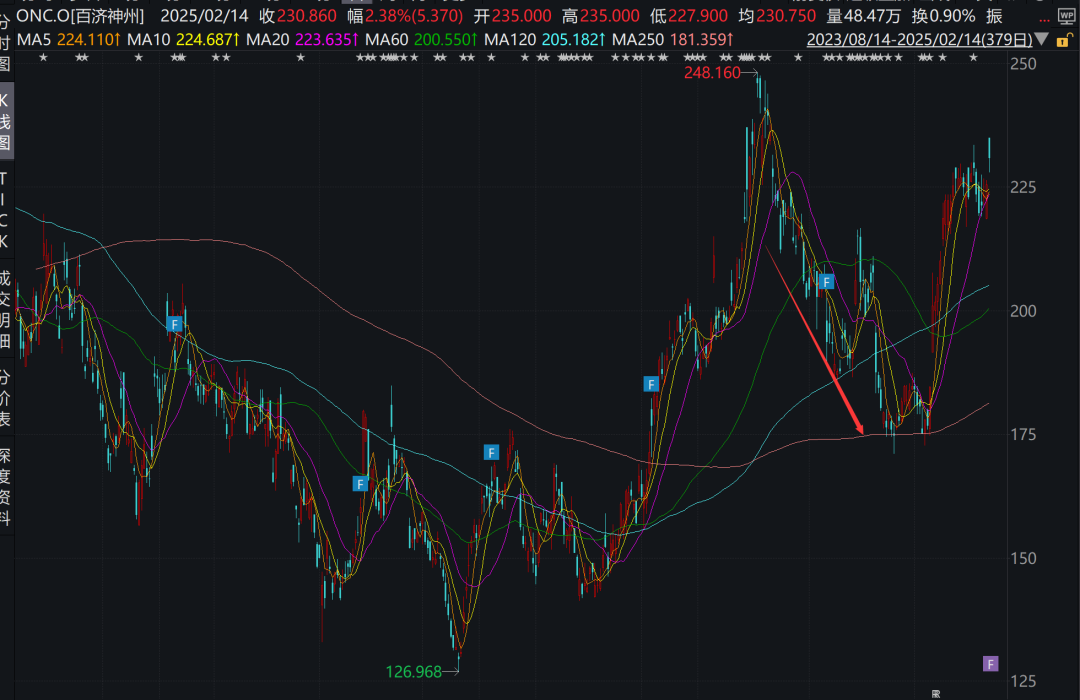Click the ONC.O[百济神州] stock name
The width and height of the screenshot is (1080, 700).
tap(81, 16)
